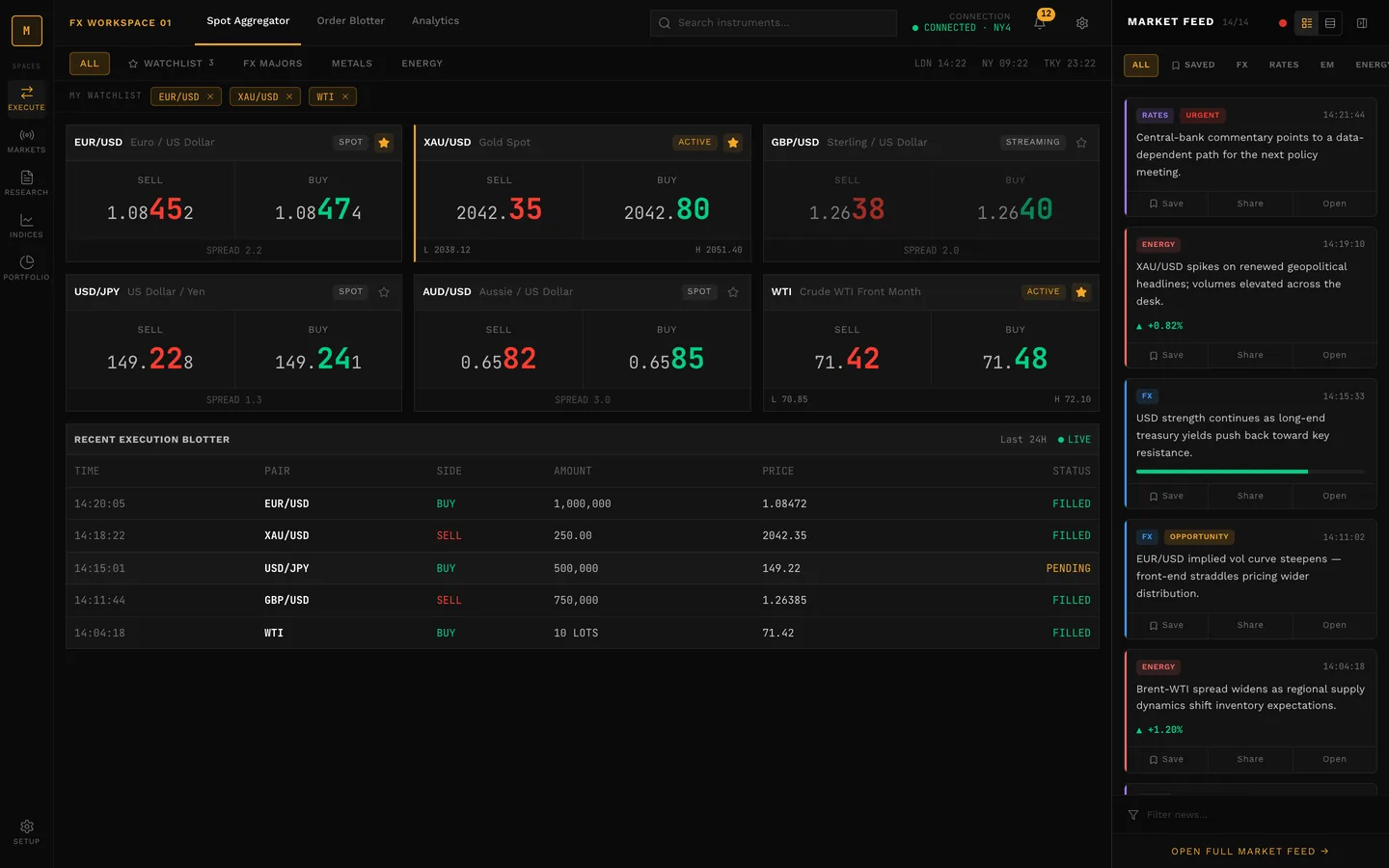Viewport: 1389px width, 868px height.
Task: Switch market feed to compact rows view
Action: point(1330,22)
